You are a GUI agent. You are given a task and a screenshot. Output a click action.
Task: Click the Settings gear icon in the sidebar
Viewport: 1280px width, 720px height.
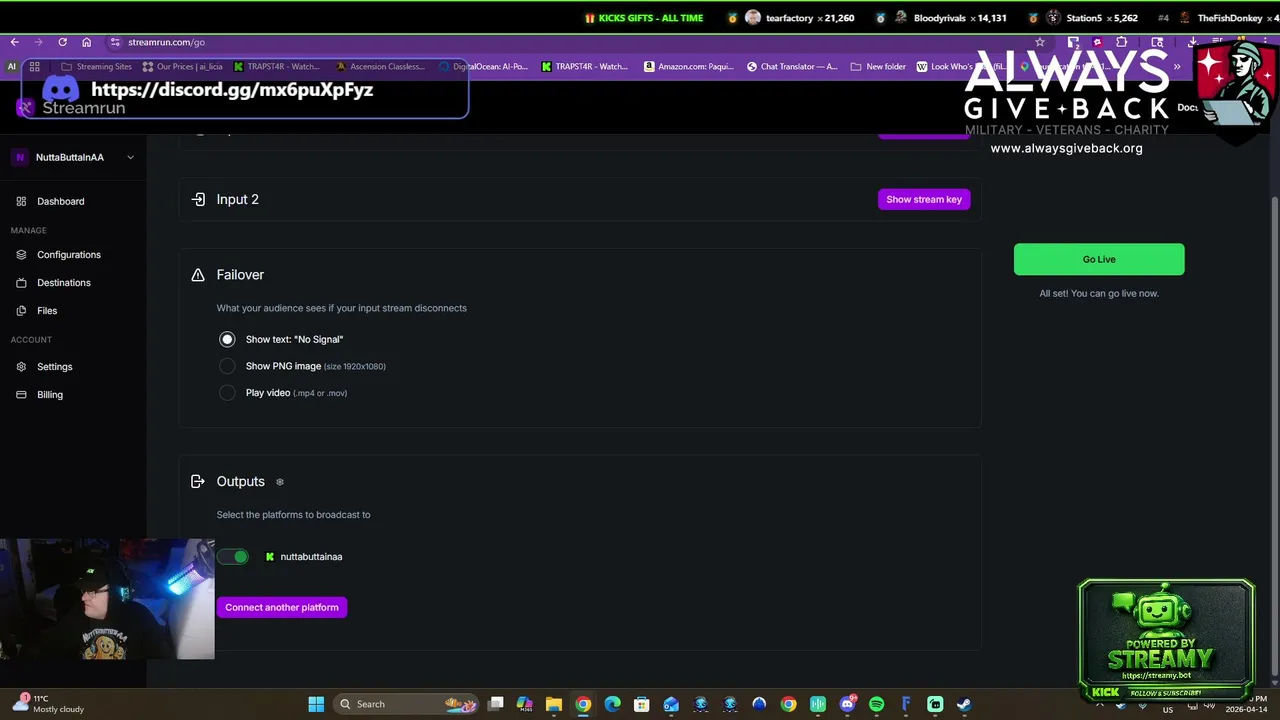21,367
